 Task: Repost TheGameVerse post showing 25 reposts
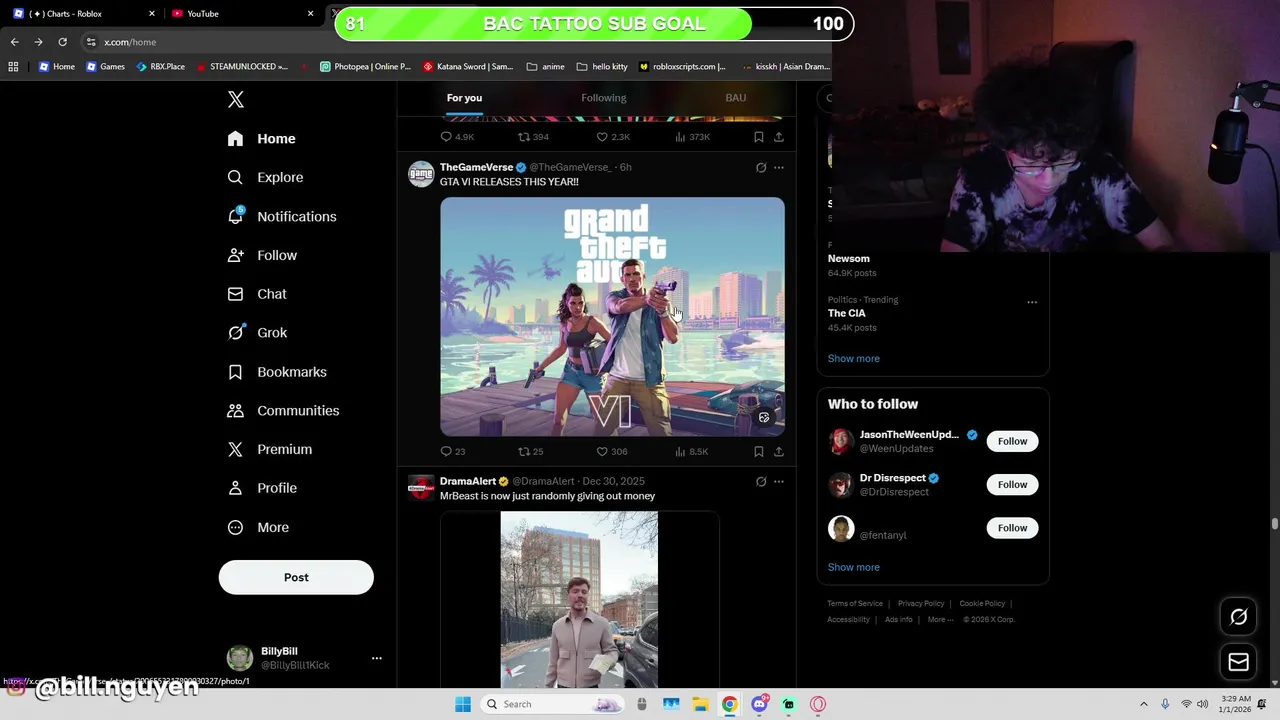pyautogui.click(x=531, y=452)
